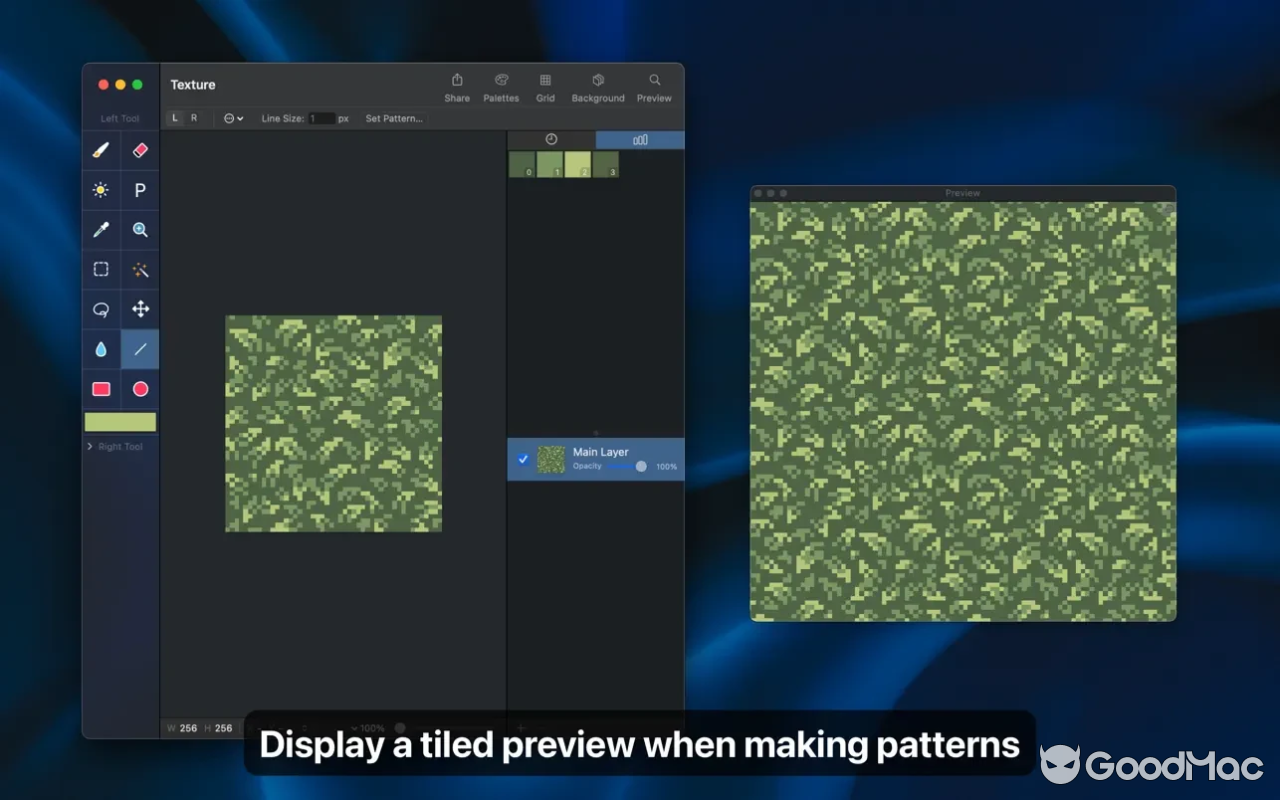Screen dimensions: 1280x800
Task: Select the Brush tool
Action: (x=100, y=150)
